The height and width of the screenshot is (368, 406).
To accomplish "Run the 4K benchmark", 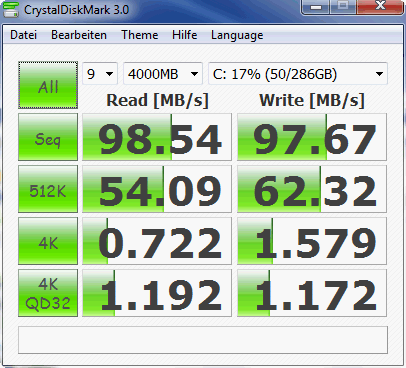I will 48,241.
